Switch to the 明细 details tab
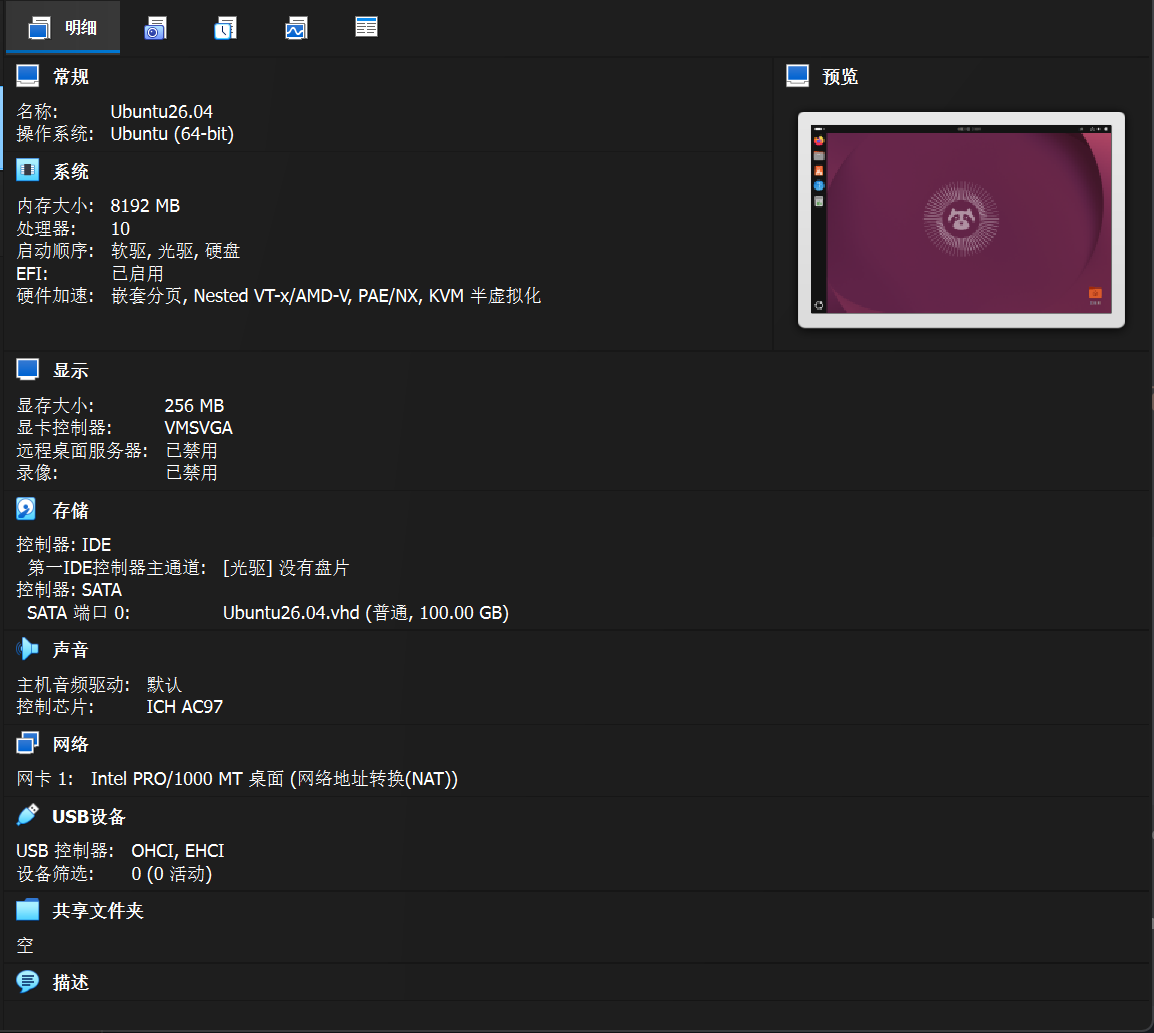Image resolution: width=1154 pixels, height=1033 pixels. click(x=63, y=28)
